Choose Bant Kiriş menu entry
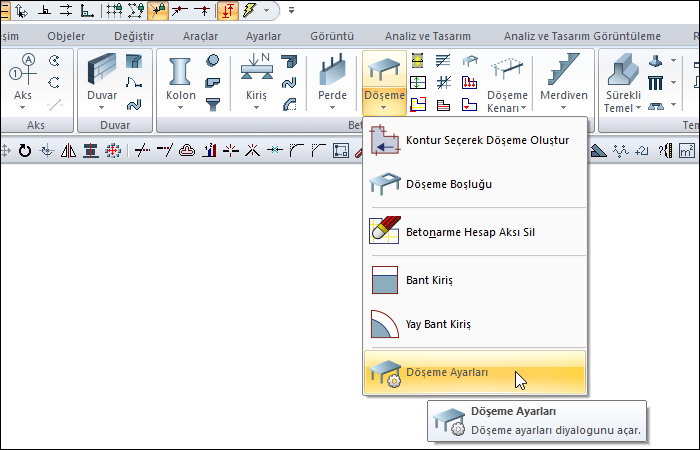 click(475, 280)
